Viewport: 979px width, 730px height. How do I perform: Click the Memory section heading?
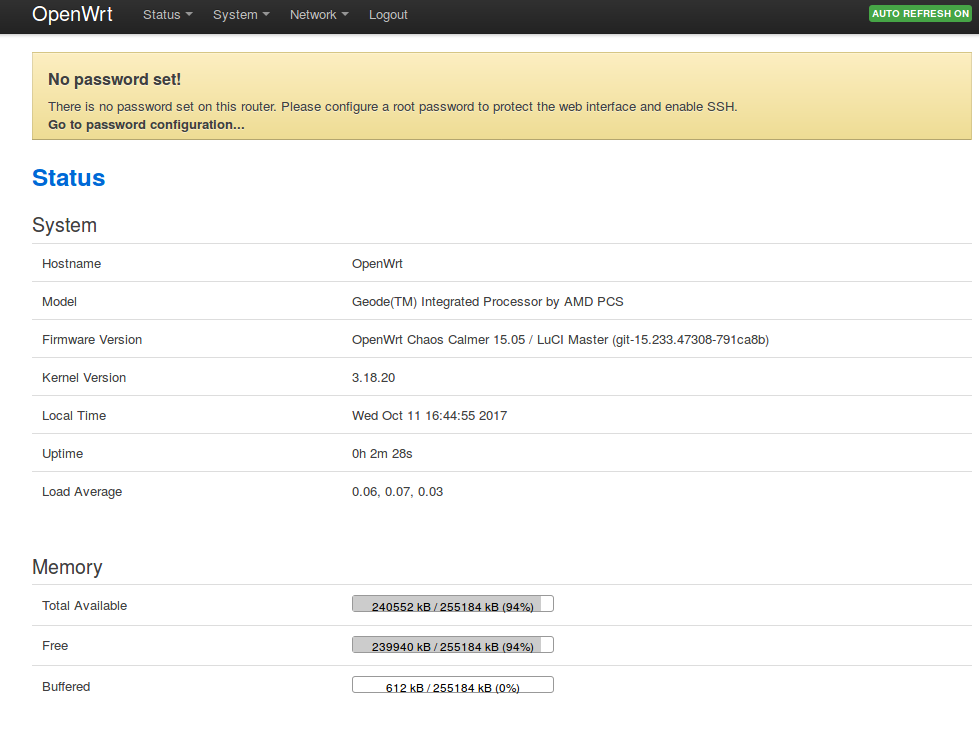click(67, 567)
